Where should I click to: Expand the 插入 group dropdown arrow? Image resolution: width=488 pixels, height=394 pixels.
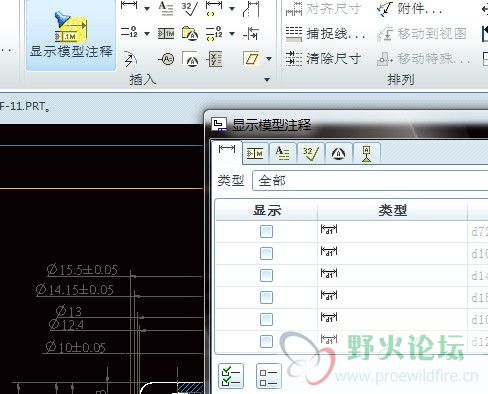267,80
